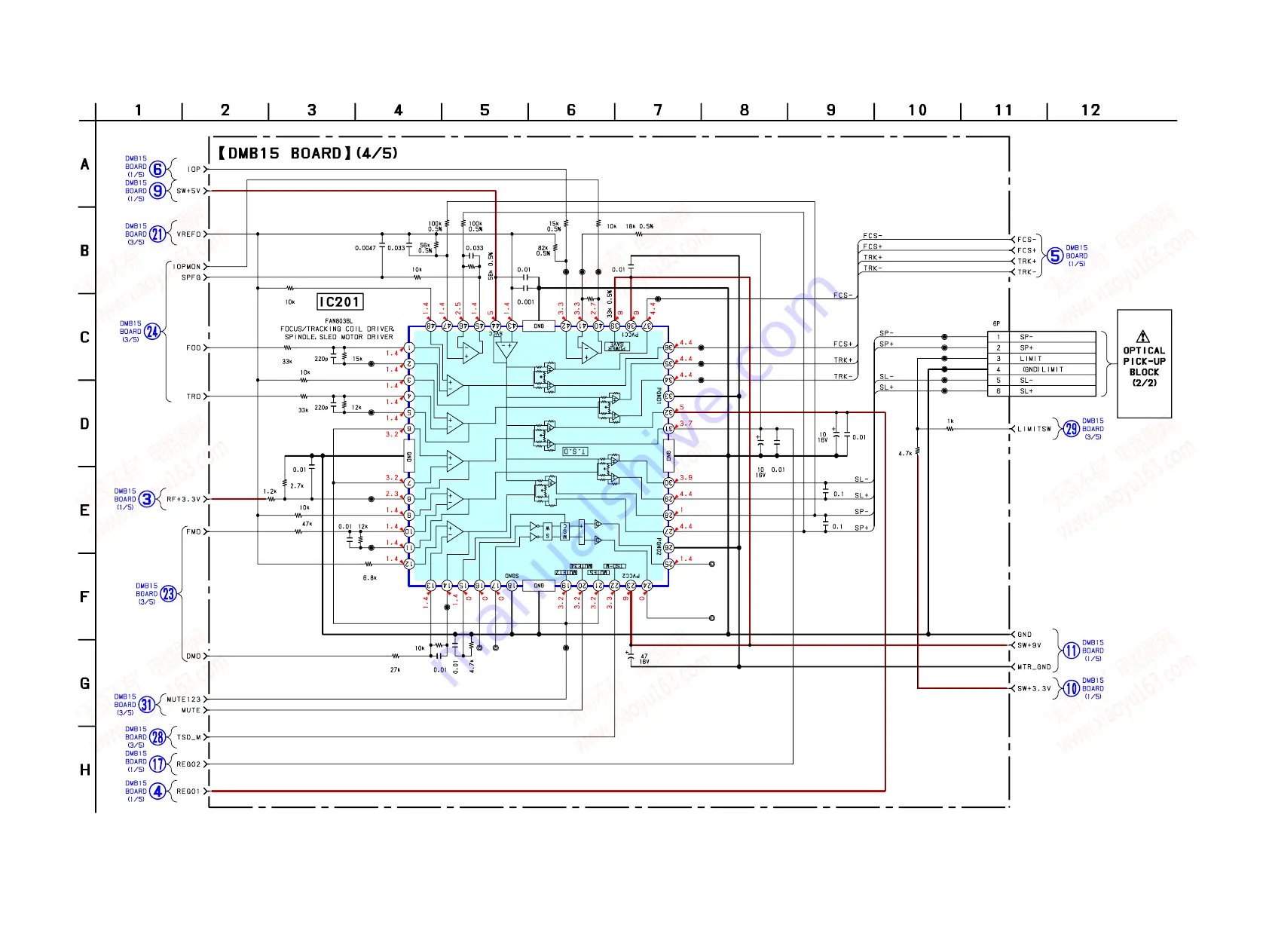This screenshot has height=952, width=1266.
Task: Click connector row 3 LIMIT
Action: pos(1041,359)
